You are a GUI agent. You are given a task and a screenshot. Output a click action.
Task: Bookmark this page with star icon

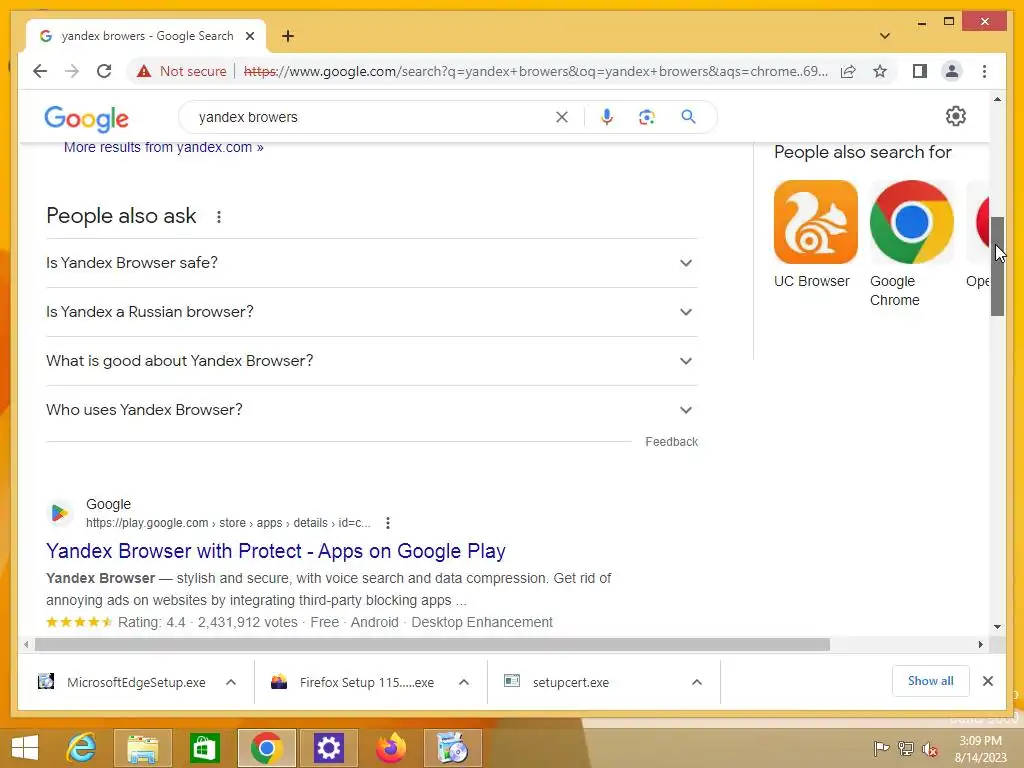pos(880,71)
